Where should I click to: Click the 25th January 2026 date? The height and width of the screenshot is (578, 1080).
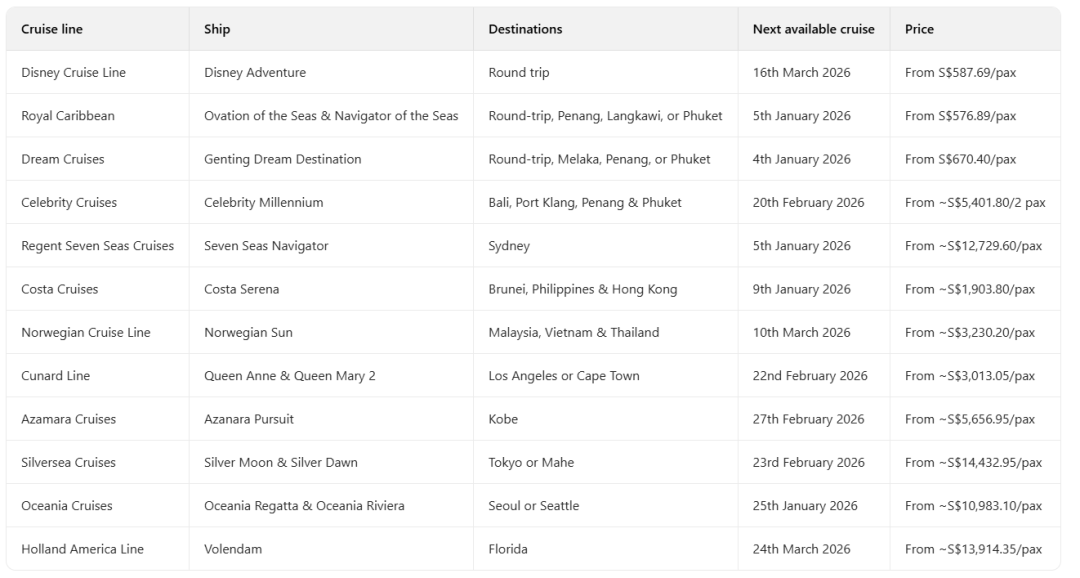point(805,506)
